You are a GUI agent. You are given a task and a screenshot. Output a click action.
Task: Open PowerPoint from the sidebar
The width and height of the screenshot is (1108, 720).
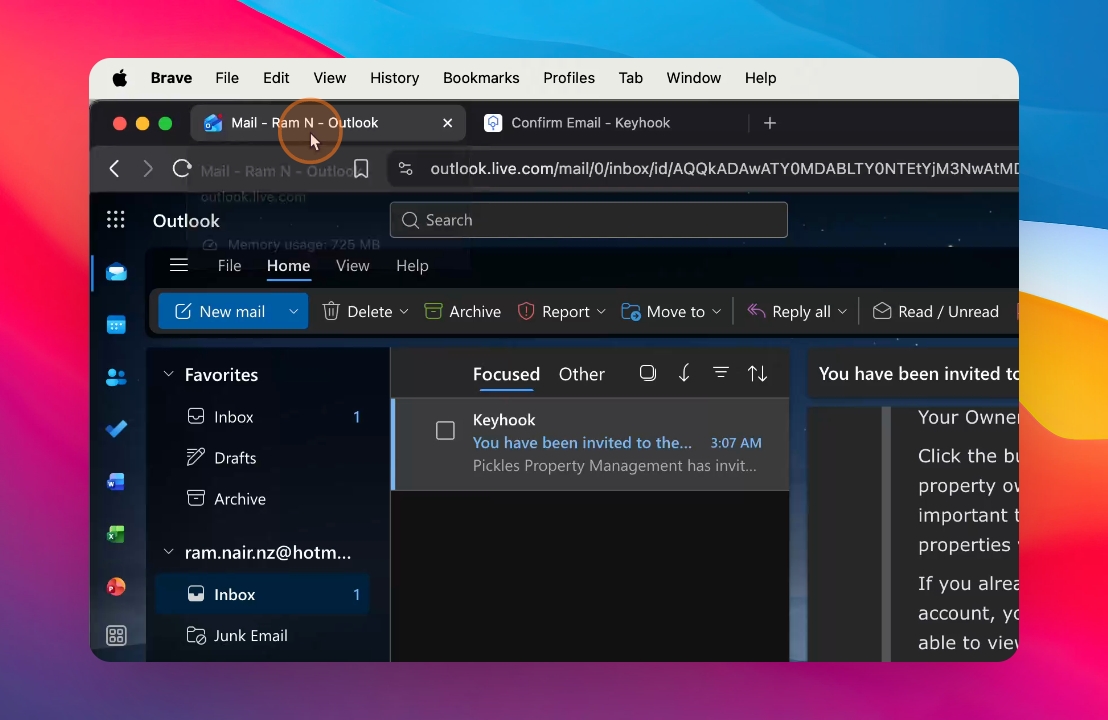117,586
